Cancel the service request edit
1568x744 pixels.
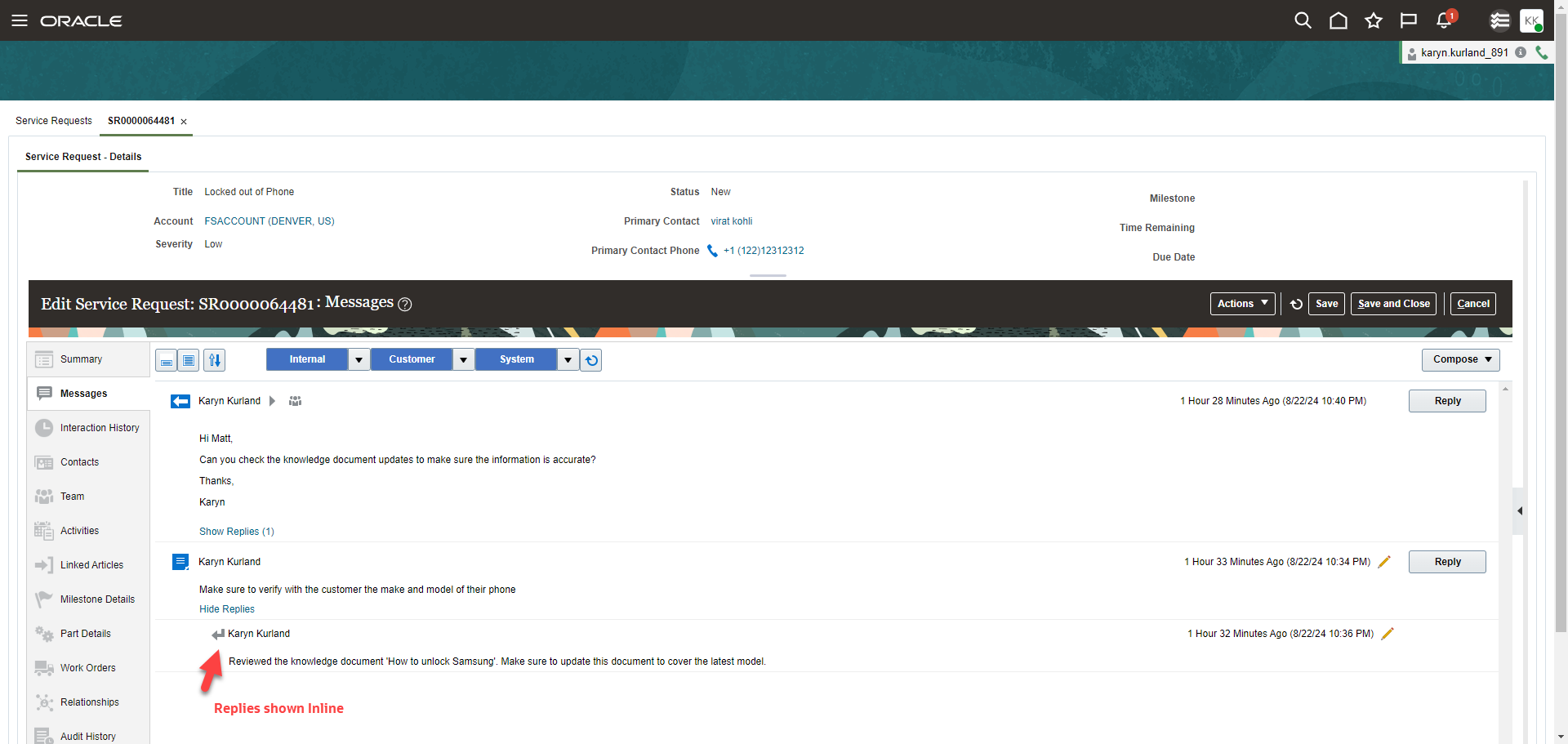(1473, 304)
